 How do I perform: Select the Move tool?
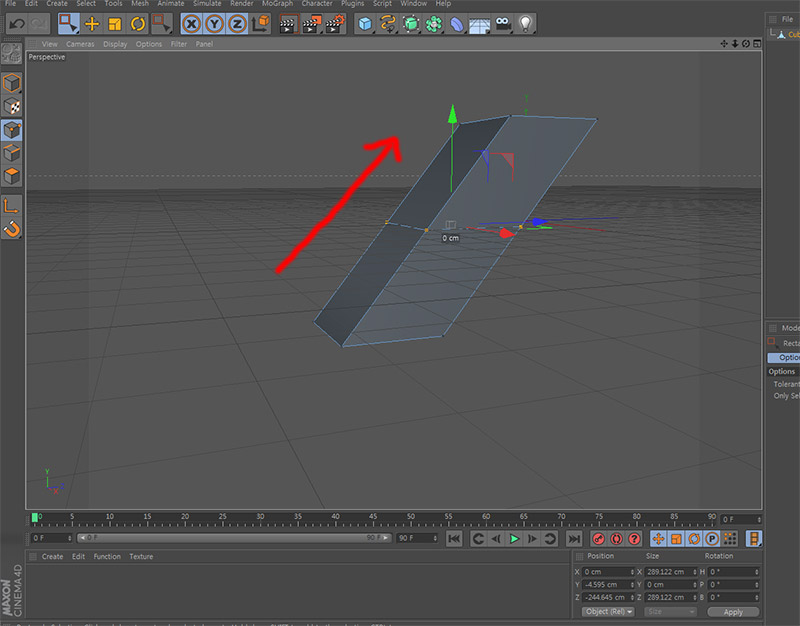(92, 24)
